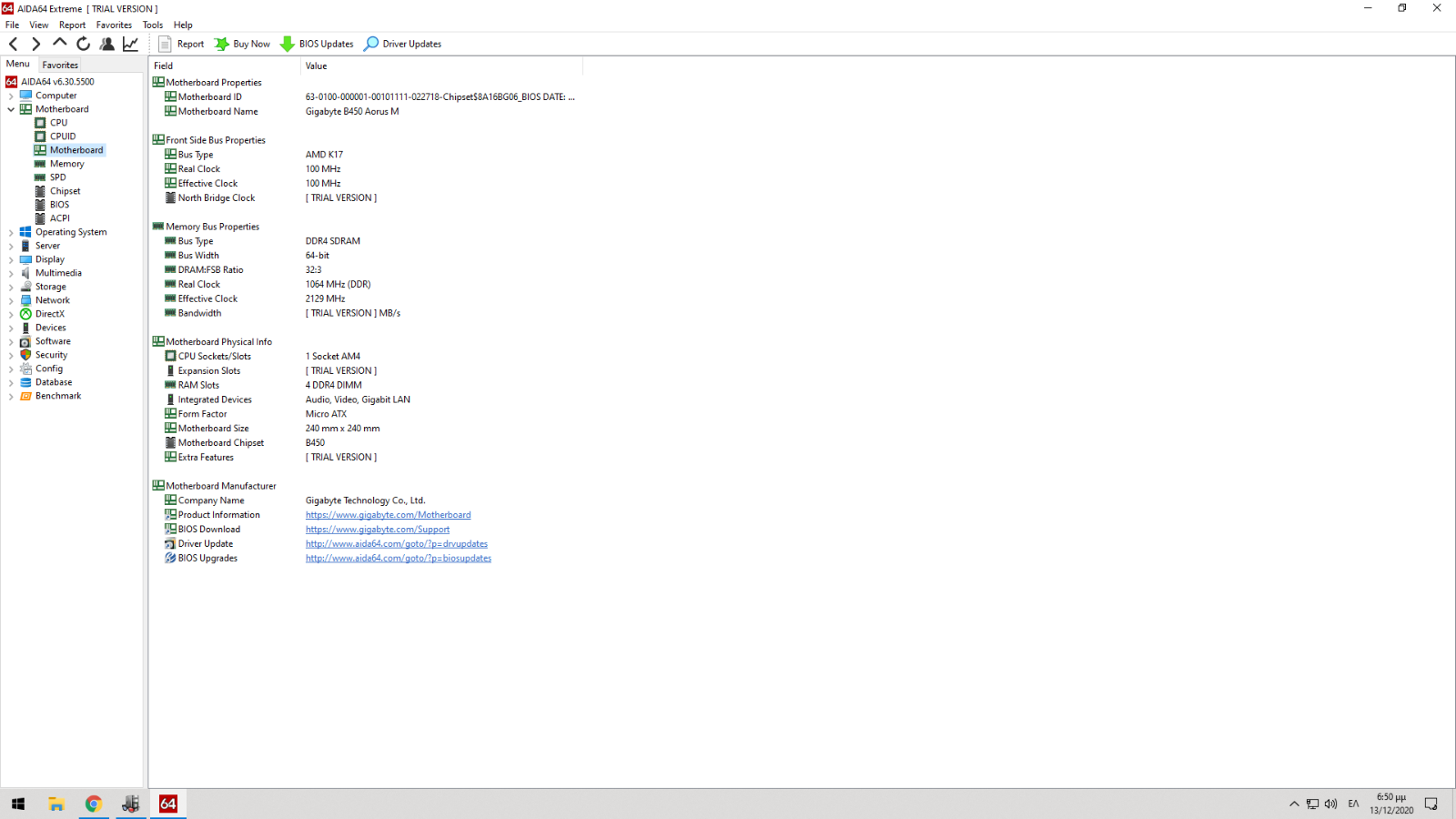This screenshot has width=1456, height=819.
Task: Click the Benchmark icon in the tree
Action: pos(25,396)
